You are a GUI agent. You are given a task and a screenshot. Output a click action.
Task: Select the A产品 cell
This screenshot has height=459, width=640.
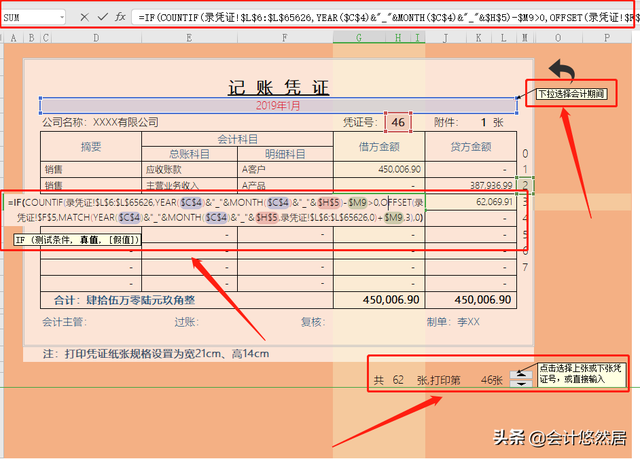click(285, 185)
